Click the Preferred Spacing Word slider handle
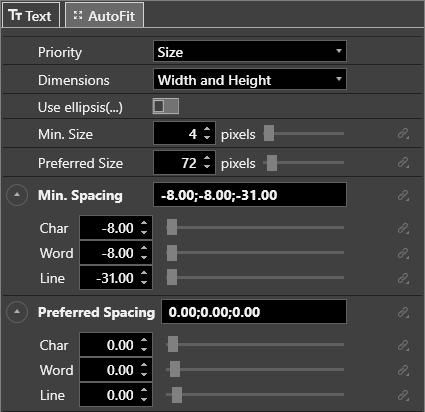This screenshot has height=412, width=425. [x=175, y=369]
